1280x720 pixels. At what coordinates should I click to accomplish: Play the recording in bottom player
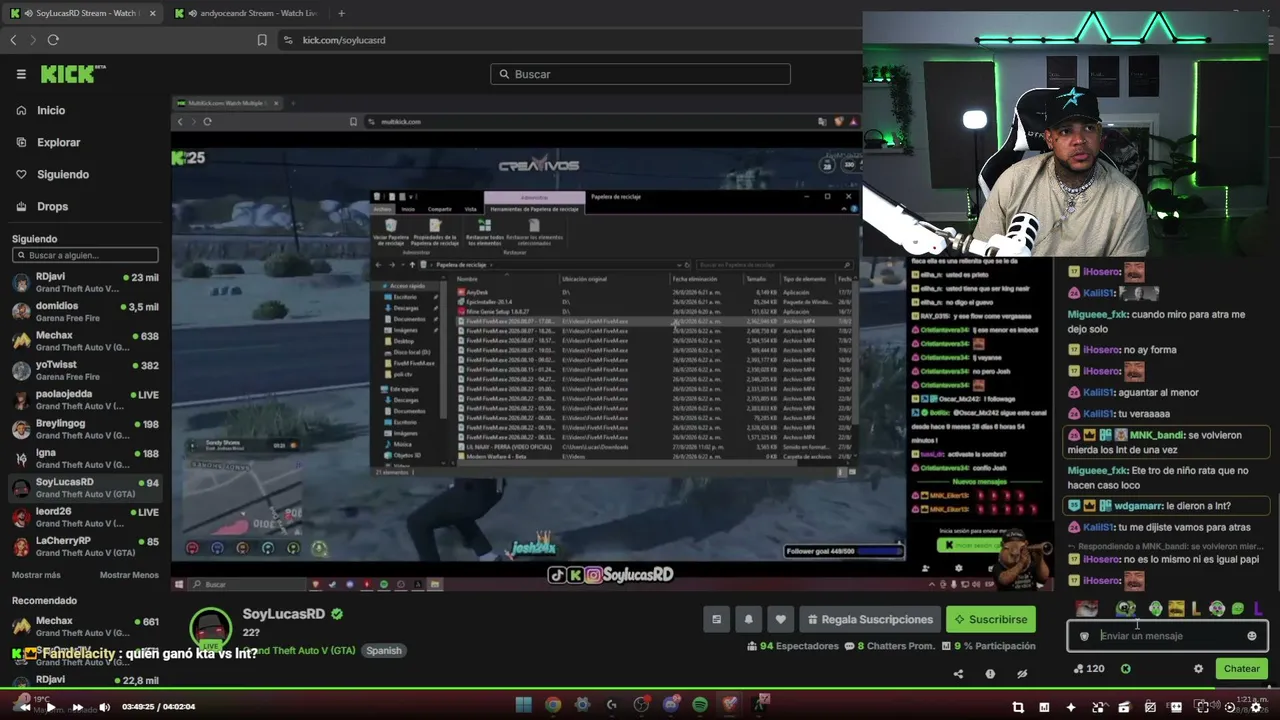coord(51,707)
